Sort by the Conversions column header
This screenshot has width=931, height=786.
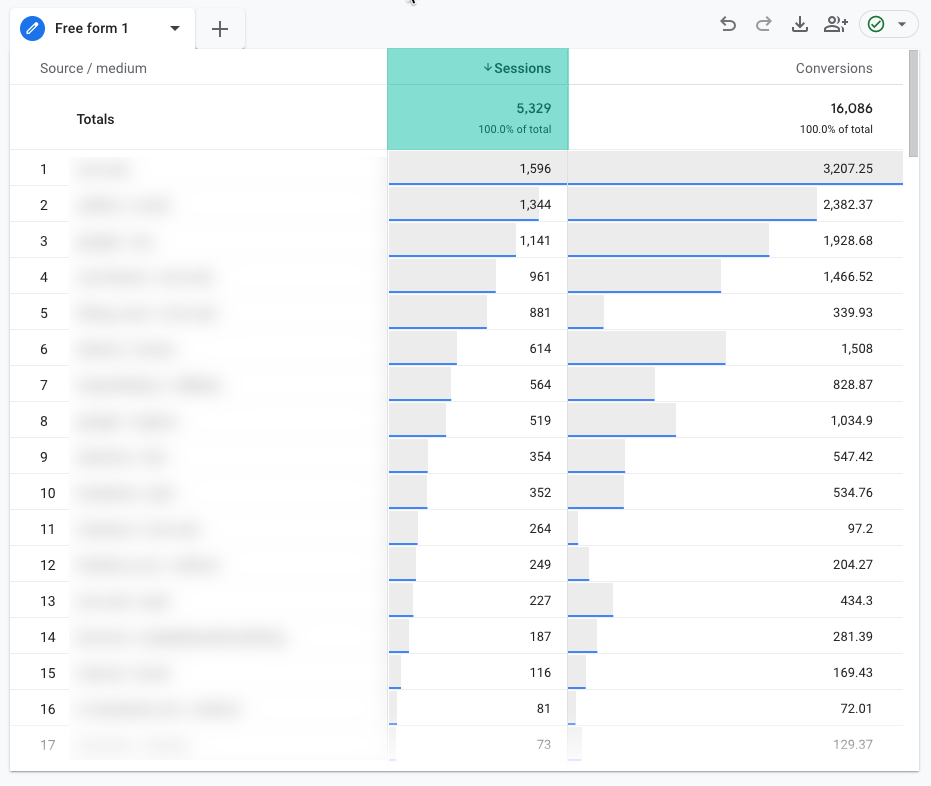tap(833, 68)
